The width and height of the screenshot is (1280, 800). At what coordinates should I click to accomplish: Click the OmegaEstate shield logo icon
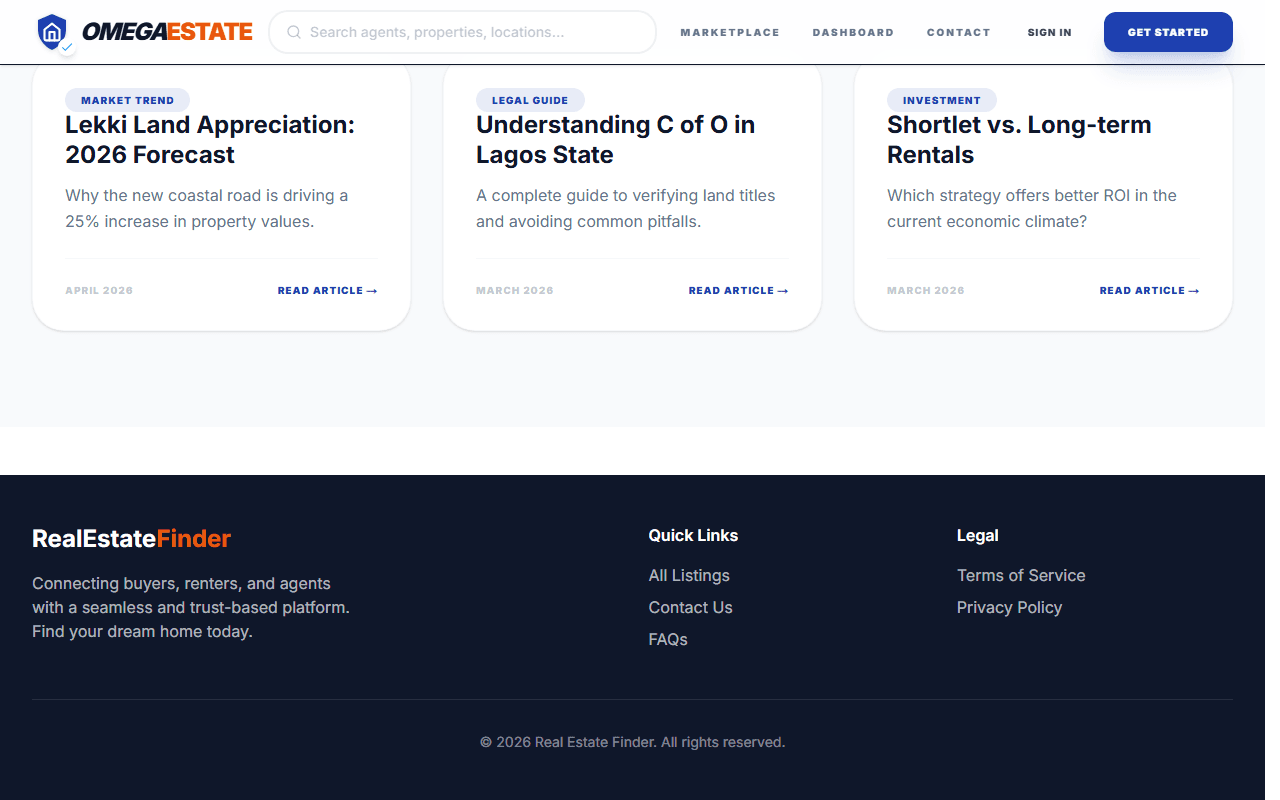pos(54,33)
